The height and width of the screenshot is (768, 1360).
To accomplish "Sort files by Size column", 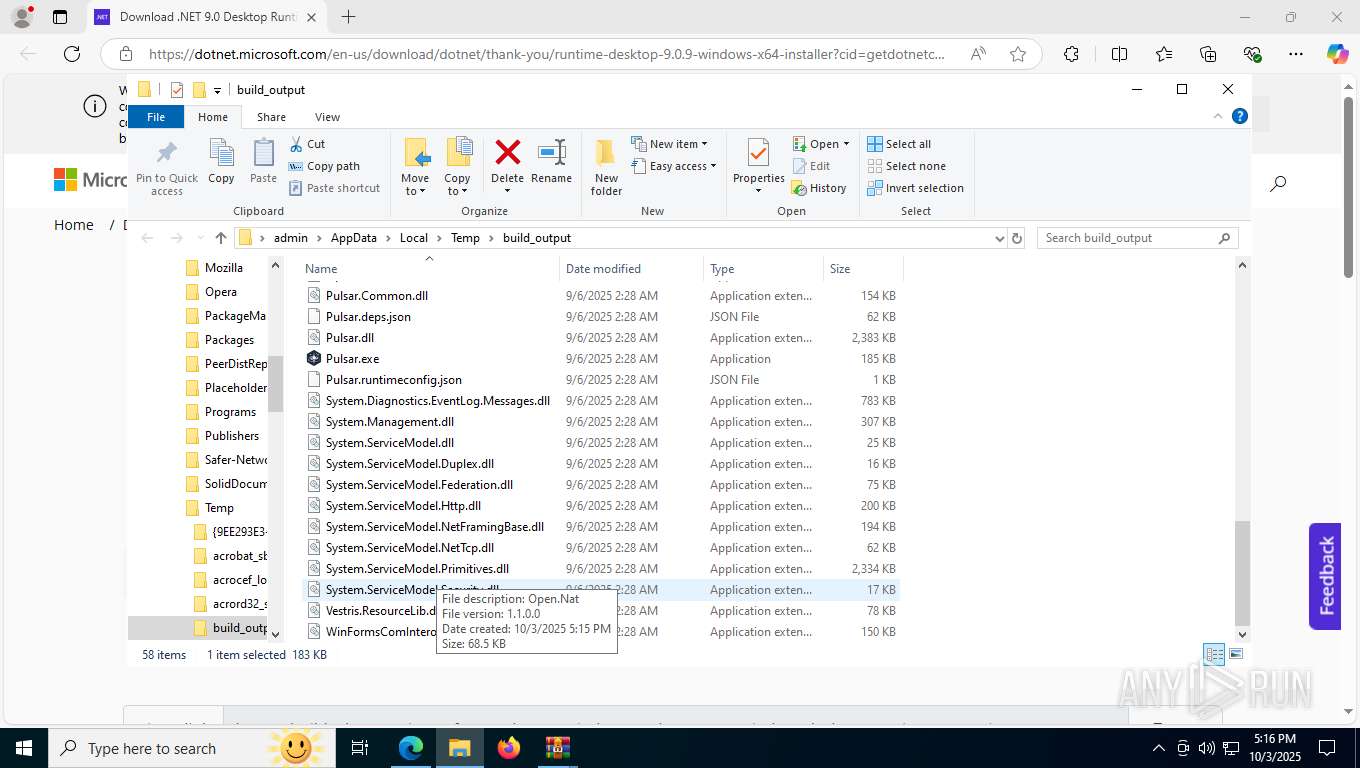I will pyautogui.click(x=863, y=269).
